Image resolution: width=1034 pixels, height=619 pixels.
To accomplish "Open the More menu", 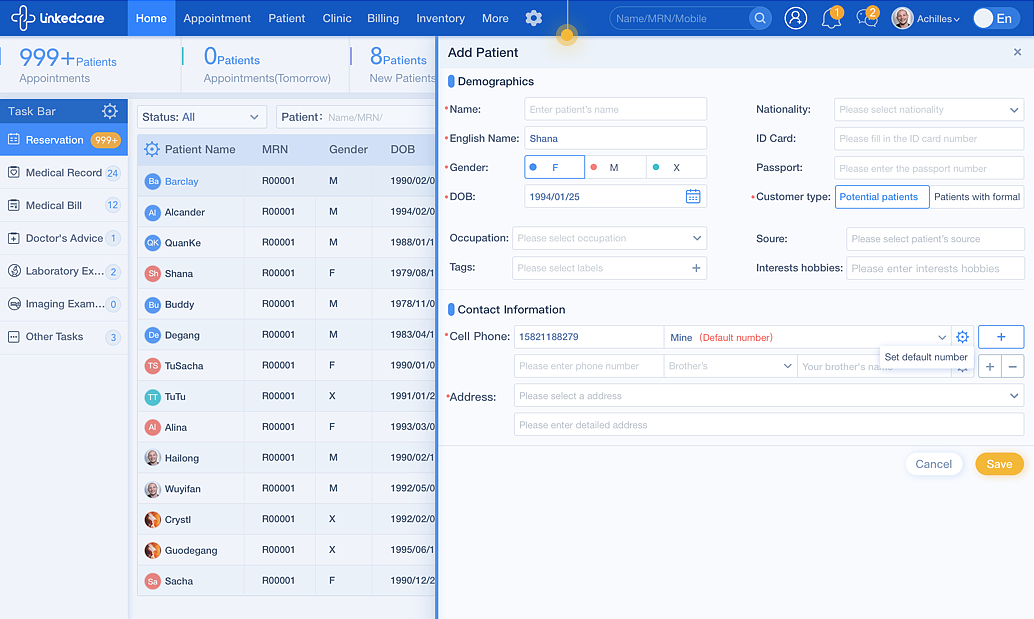I will click(495, 18).
